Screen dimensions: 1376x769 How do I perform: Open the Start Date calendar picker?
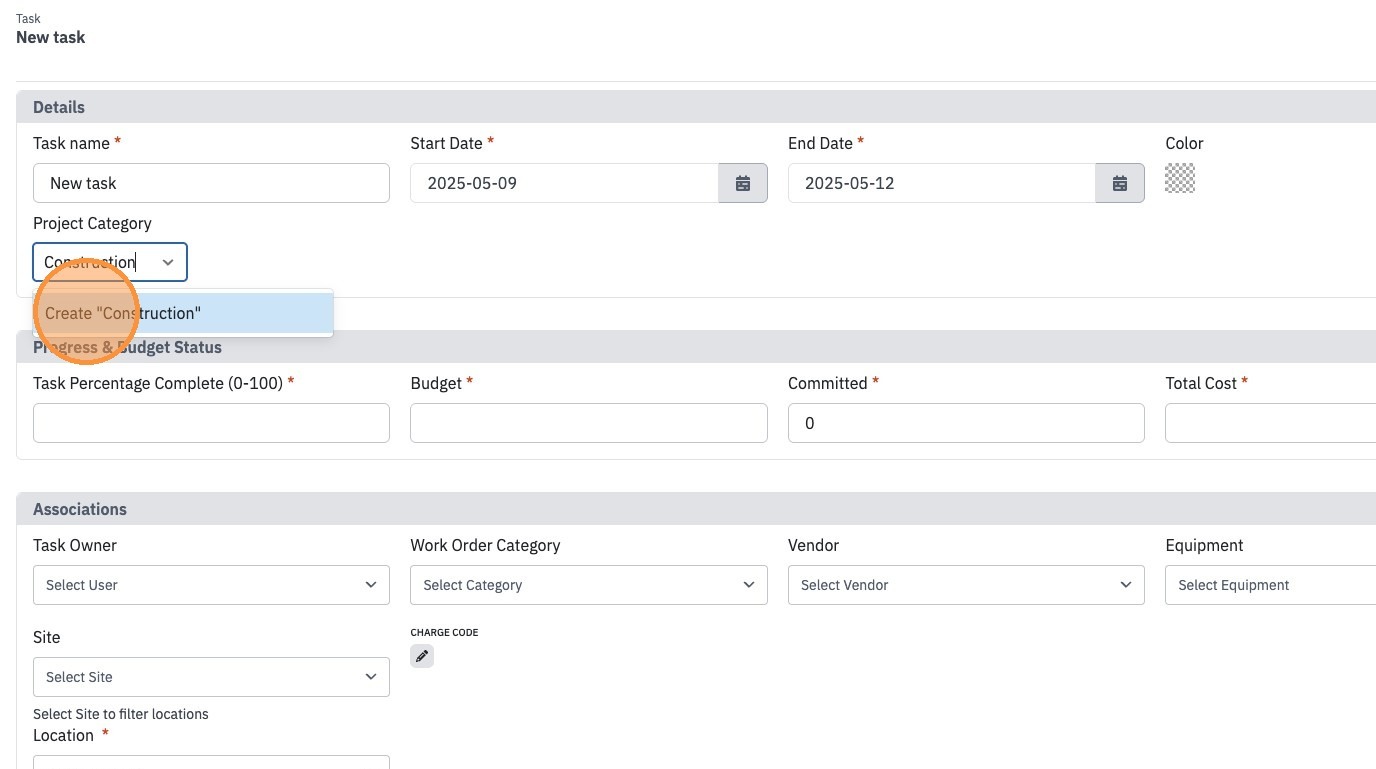click(743, 183)
